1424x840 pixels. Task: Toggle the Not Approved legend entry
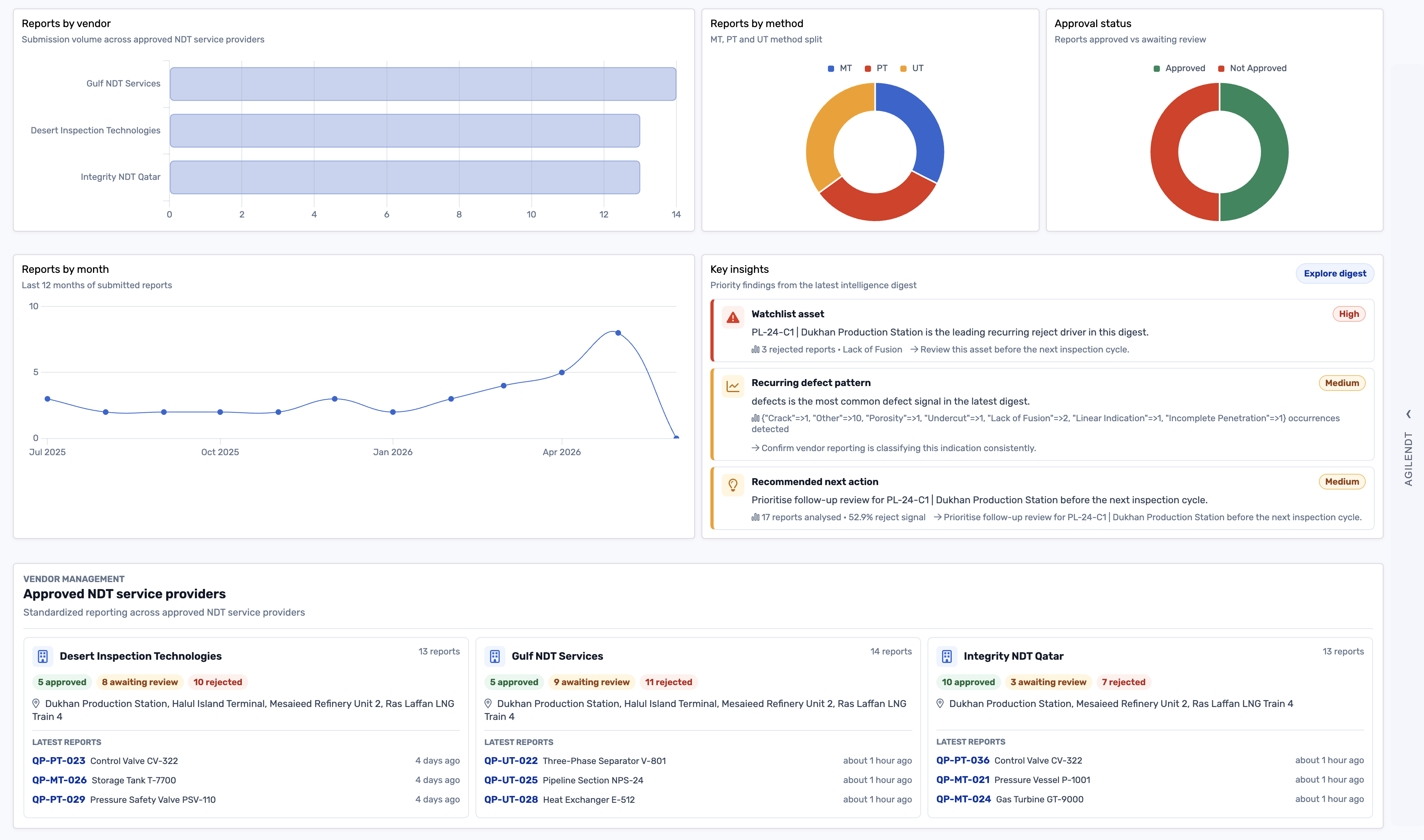pos(1253,68)
